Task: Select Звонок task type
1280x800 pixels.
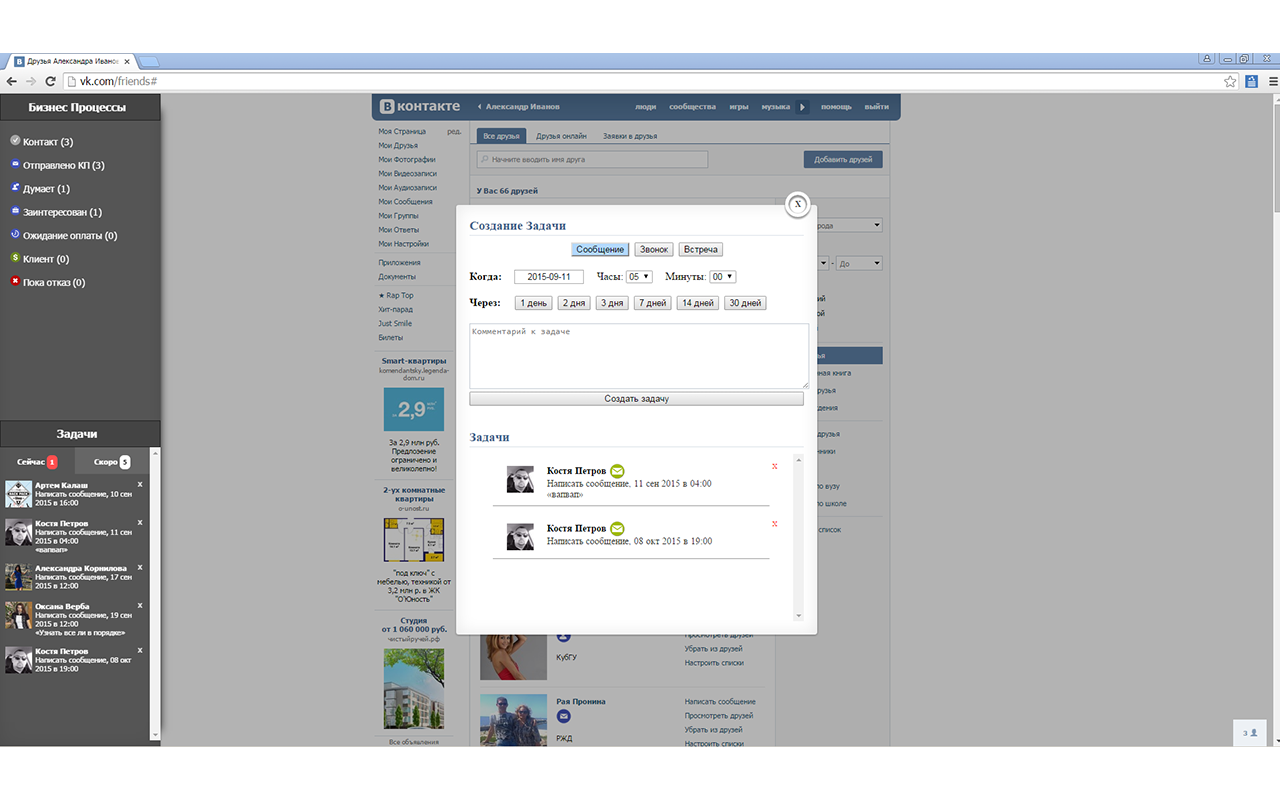Action: tap(654, 249)
